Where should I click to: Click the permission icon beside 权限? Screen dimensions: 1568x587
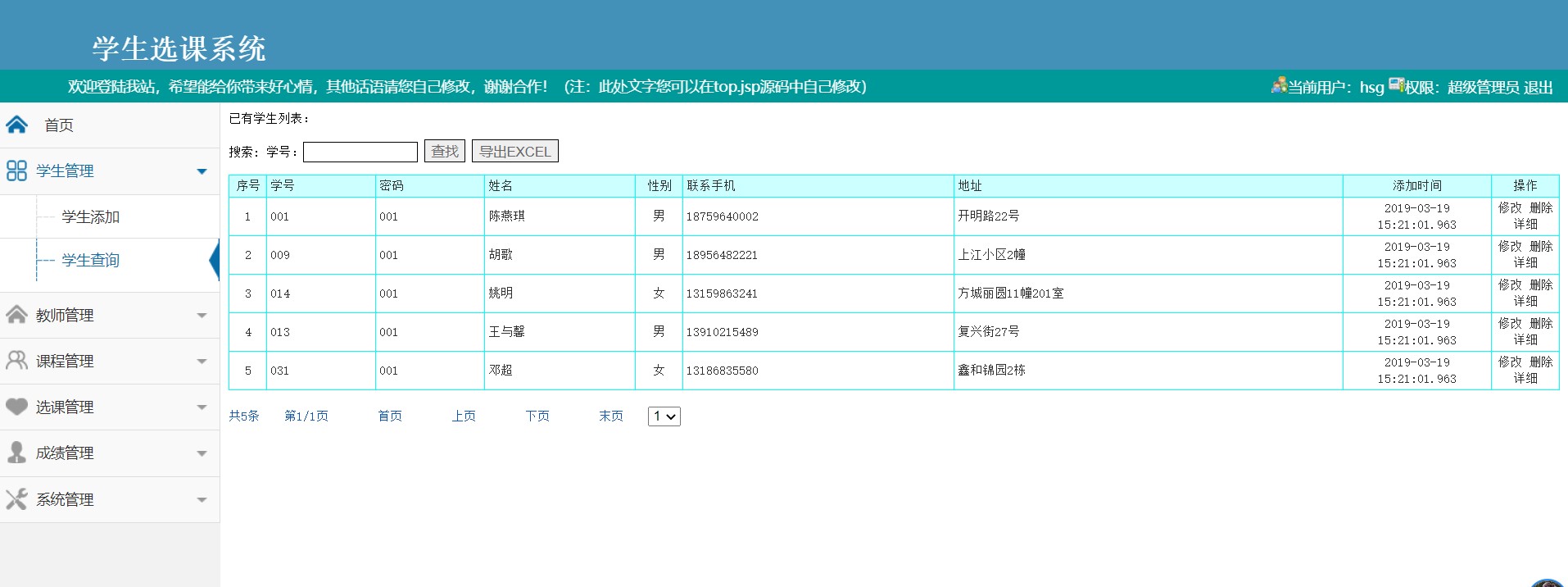[1397, 85]
